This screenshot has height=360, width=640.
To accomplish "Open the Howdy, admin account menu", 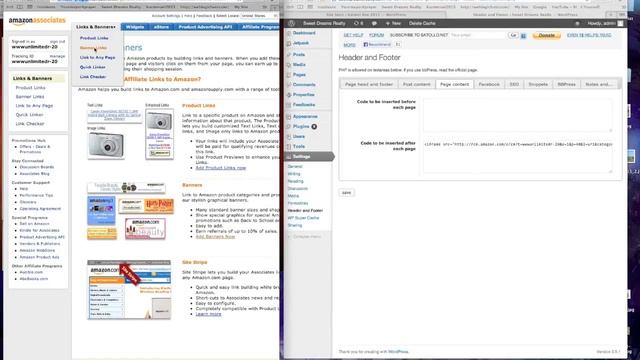I will tap(605, 24).
